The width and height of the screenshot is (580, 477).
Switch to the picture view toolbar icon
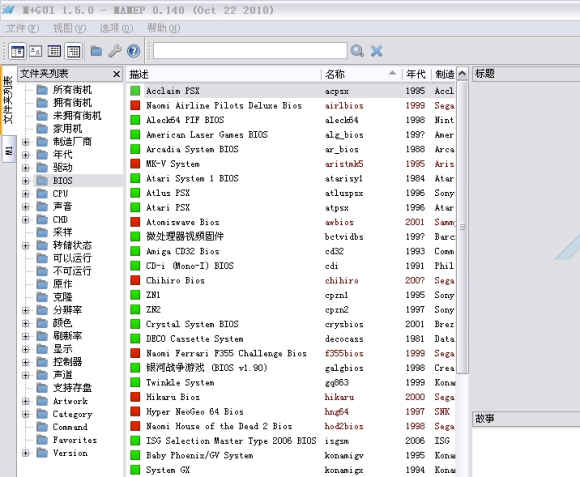36,51
